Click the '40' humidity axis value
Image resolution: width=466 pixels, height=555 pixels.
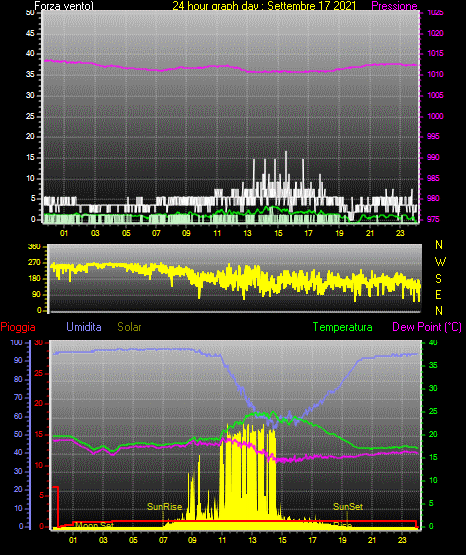(x=18, y=452)
